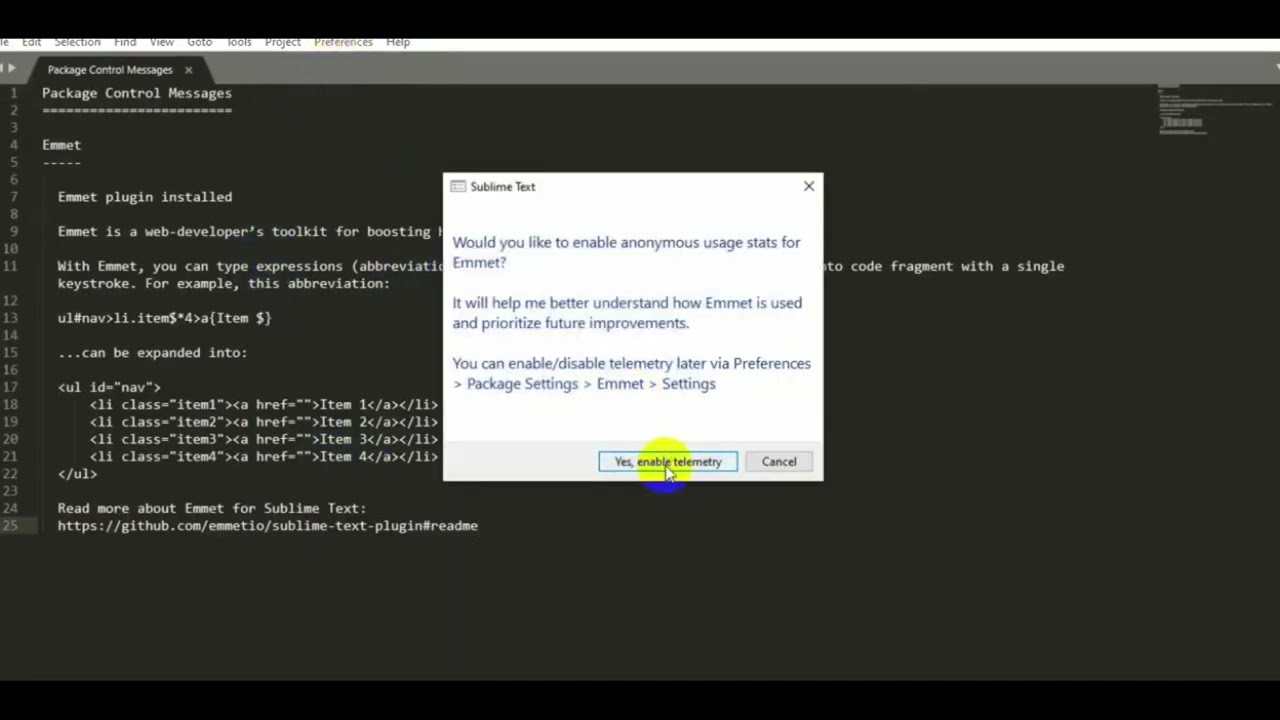Click line number 1 in the gutter
The height and width of the screenshot is (720, 1280).
(x=14, y=93)
